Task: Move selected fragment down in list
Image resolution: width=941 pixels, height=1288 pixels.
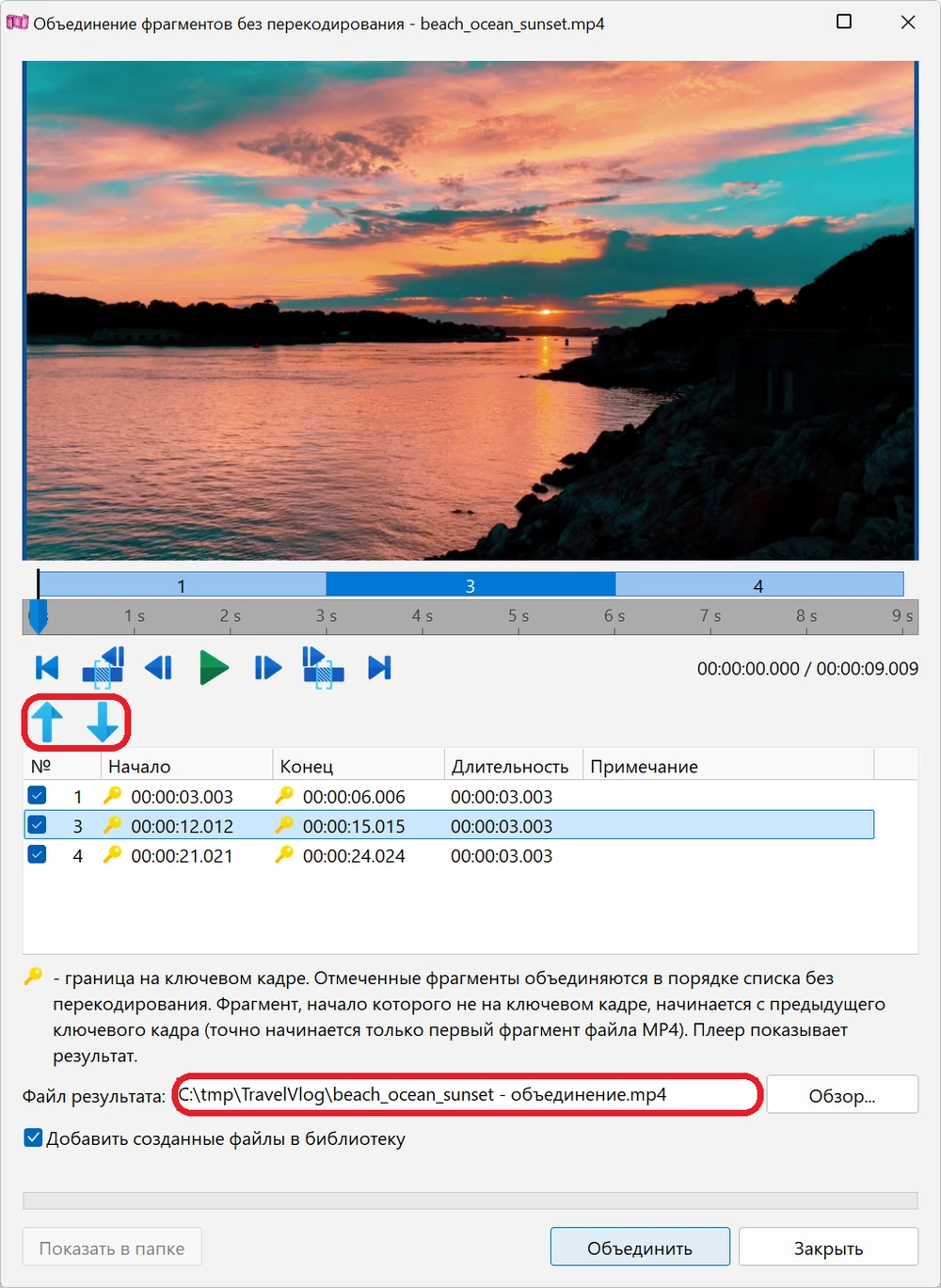Action: tap(103, 723)
